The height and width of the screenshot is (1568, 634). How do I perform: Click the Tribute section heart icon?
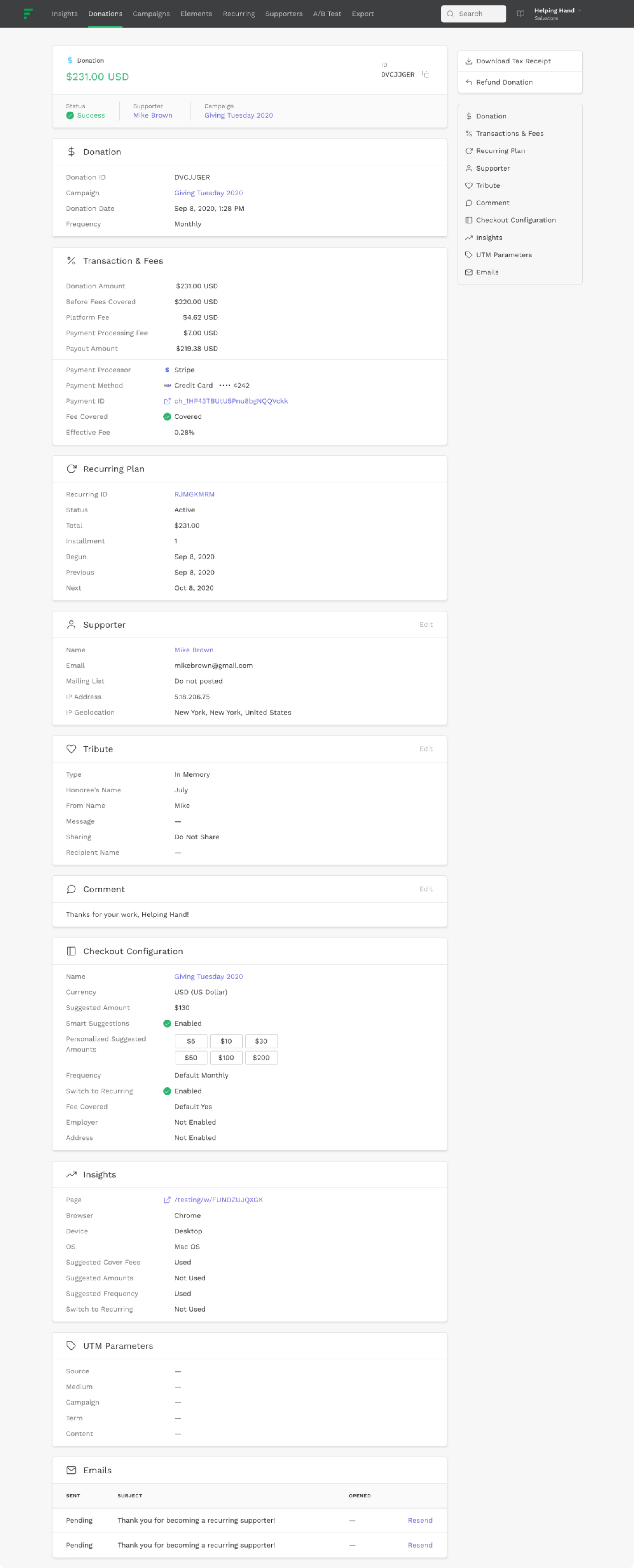71,749
